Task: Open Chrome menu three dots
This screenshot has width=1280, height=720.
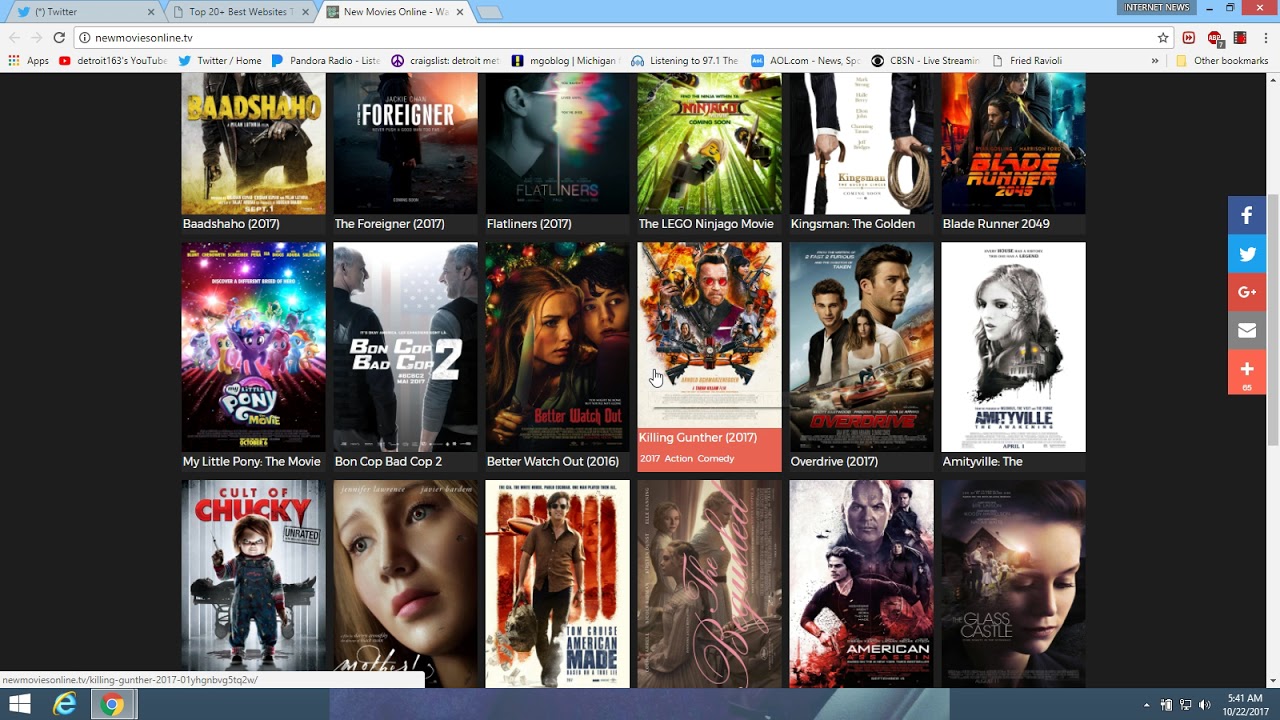Action: 1266,38
